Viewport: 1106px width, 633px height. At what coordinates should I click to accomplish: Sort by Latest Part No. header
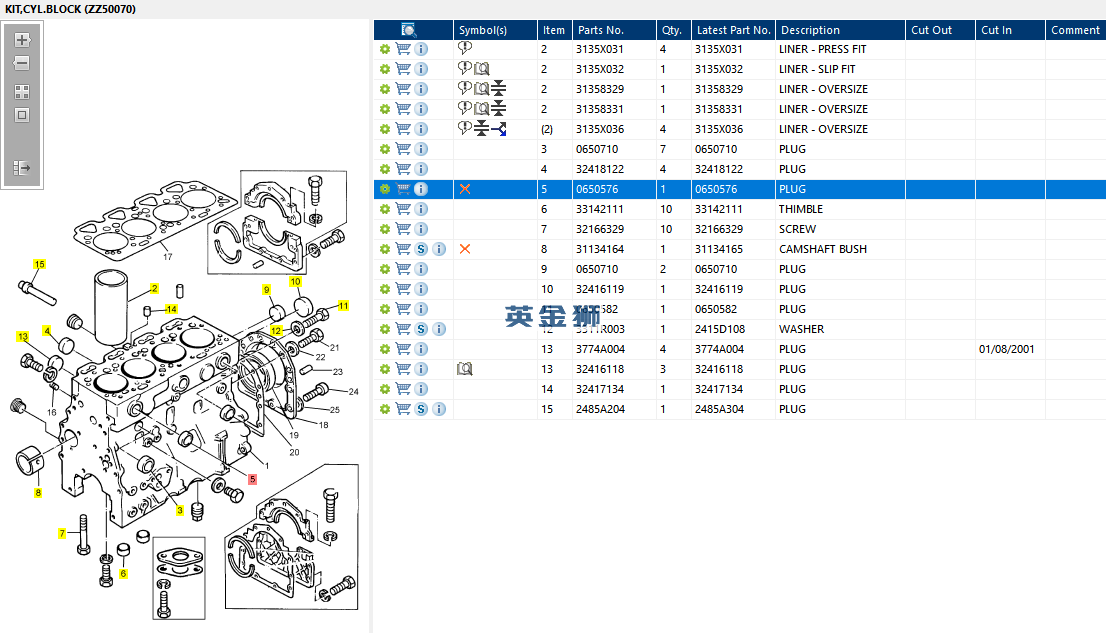click(733, 30)
